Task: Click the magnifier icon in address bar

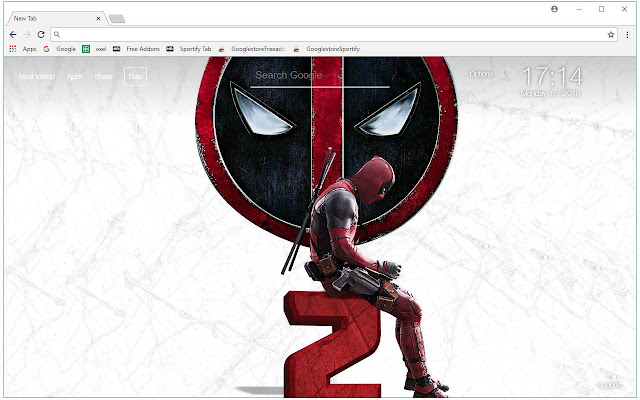Action: coord(57,35)
